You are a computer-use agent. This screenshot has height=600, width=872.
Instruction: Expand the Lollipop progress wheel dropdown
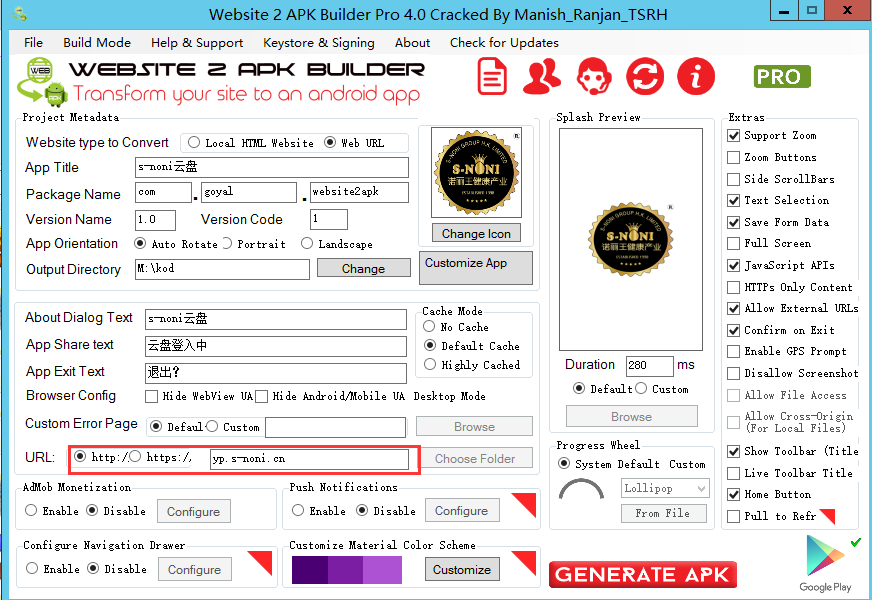pyautogui.click(x=665, y=488)
